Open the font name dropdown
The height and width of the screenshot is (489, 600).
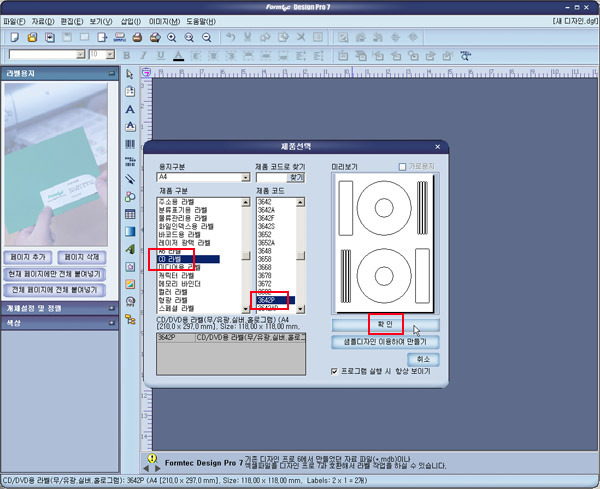click(80, 55)
